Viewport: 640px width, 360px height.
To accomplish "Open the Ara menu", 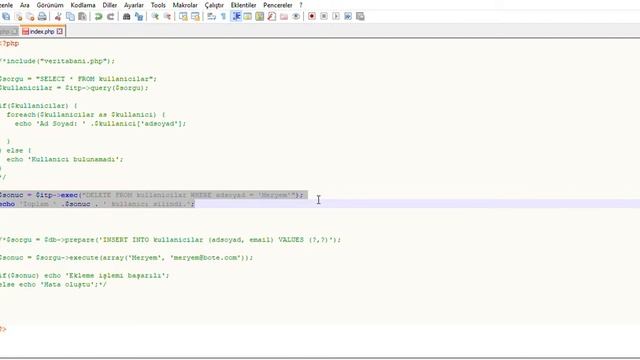I will 24,5.
